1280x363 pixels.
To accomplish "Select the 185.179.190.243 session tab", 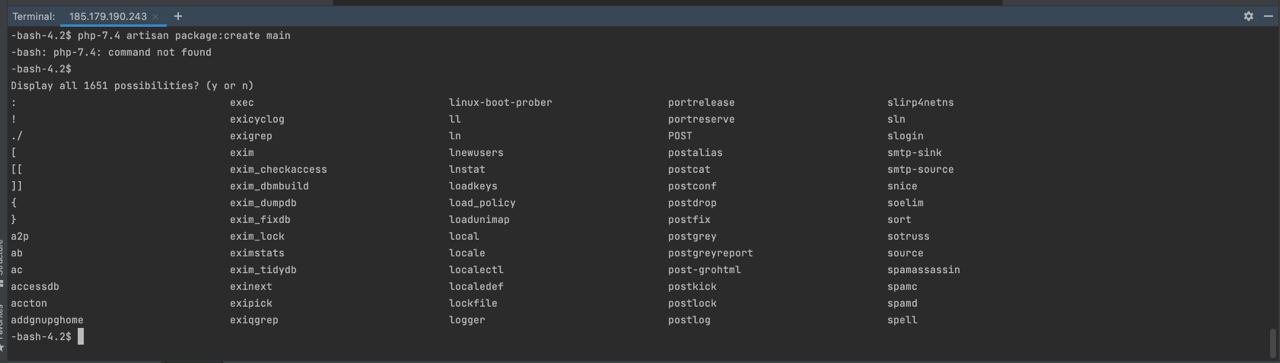I will tap(108, 17).
